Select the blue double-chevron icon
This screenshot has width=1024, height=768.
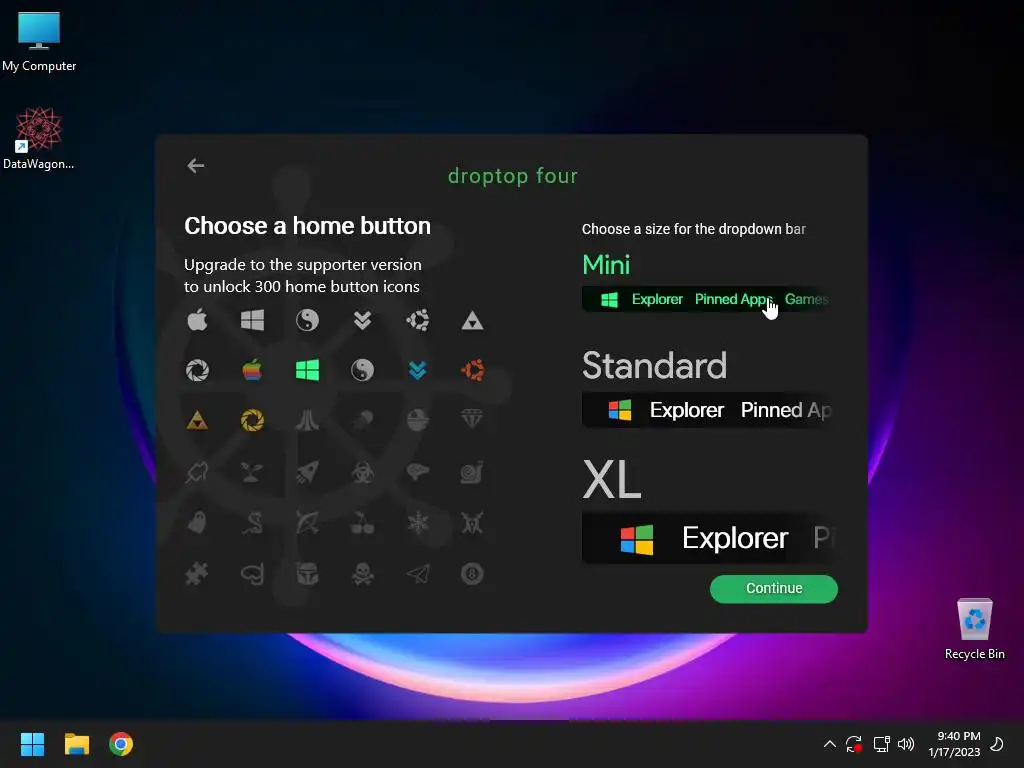[x=417, y=370]
